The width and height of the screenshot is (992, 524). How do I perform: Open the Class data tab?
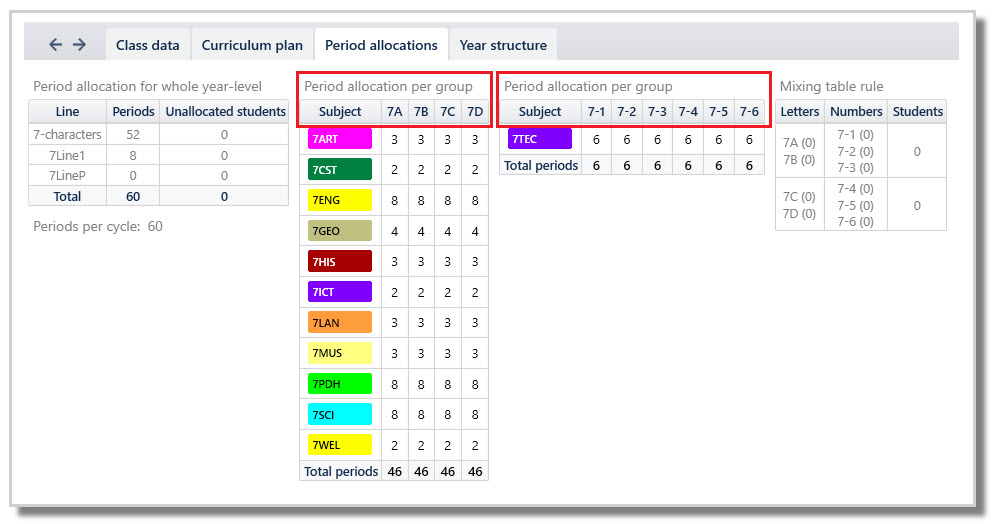(x=147, y=45)
